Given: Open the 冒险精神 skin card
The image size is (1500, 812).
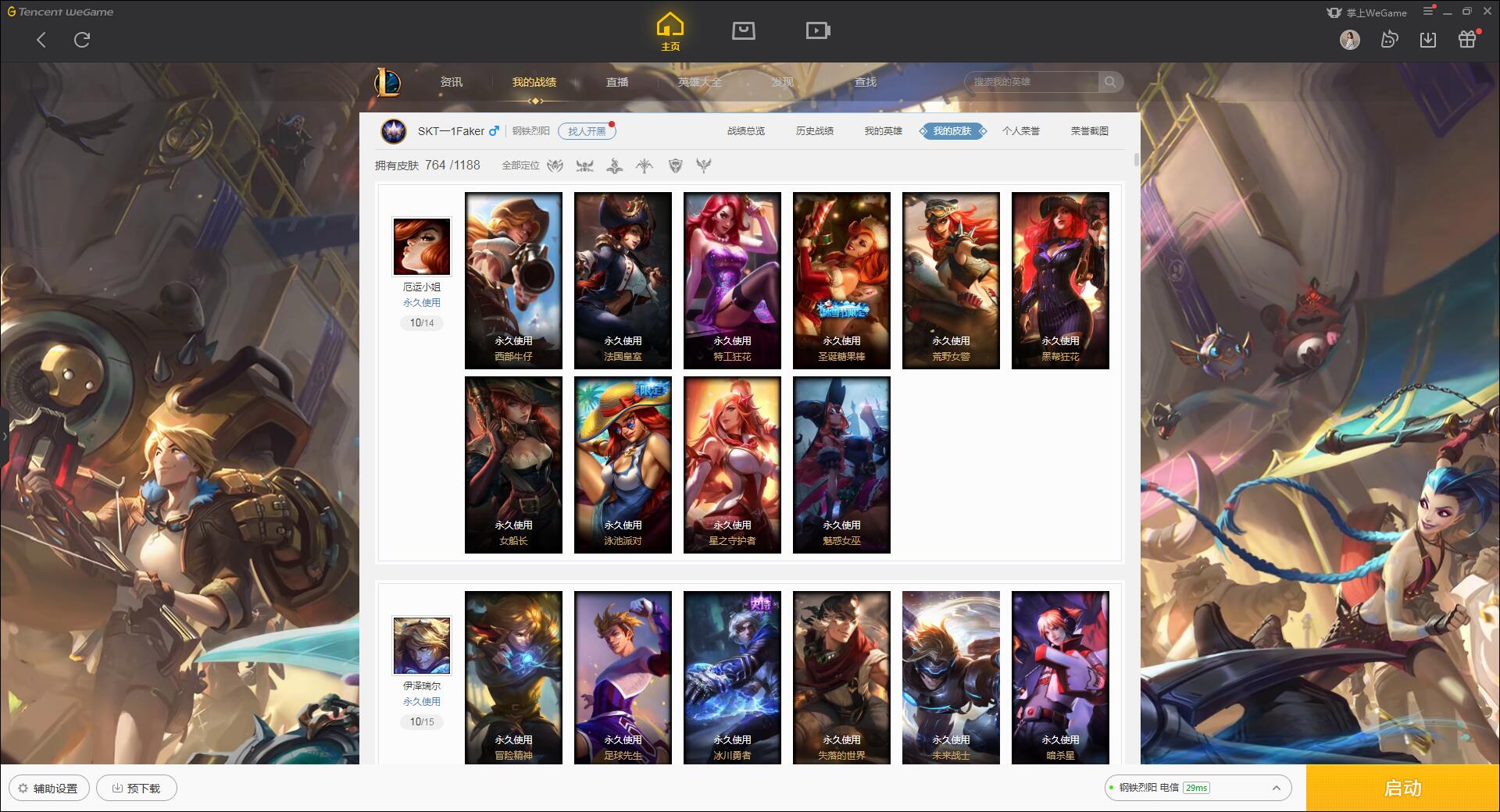Looking at the screenshot, I should tap(513, 677).
